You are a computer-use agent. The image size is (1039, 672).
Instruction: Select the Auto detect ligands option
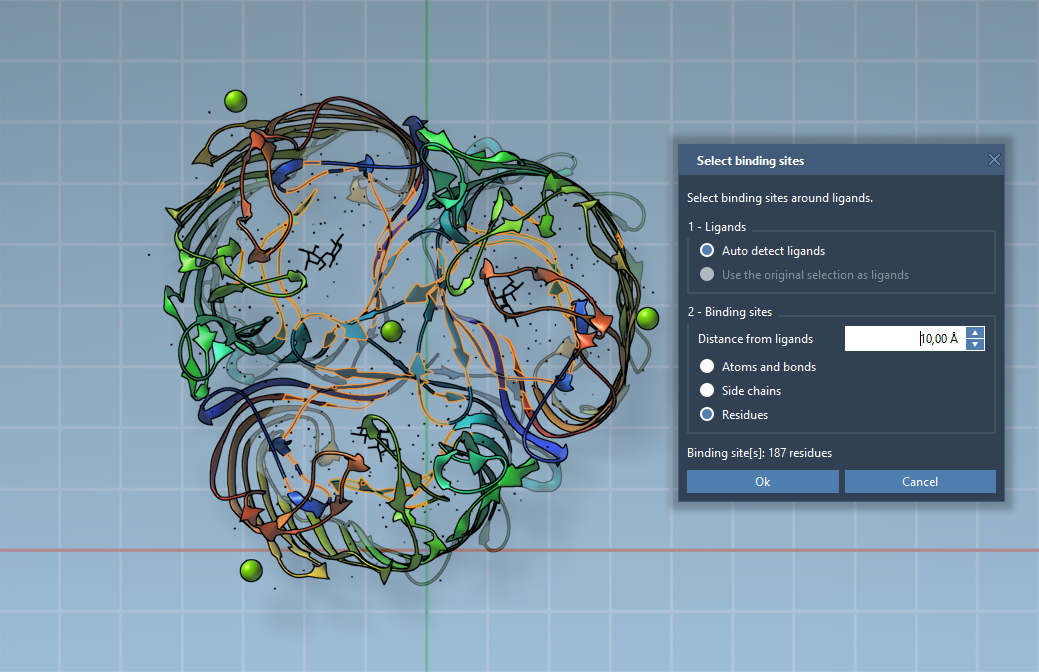(x=708, y=251)
